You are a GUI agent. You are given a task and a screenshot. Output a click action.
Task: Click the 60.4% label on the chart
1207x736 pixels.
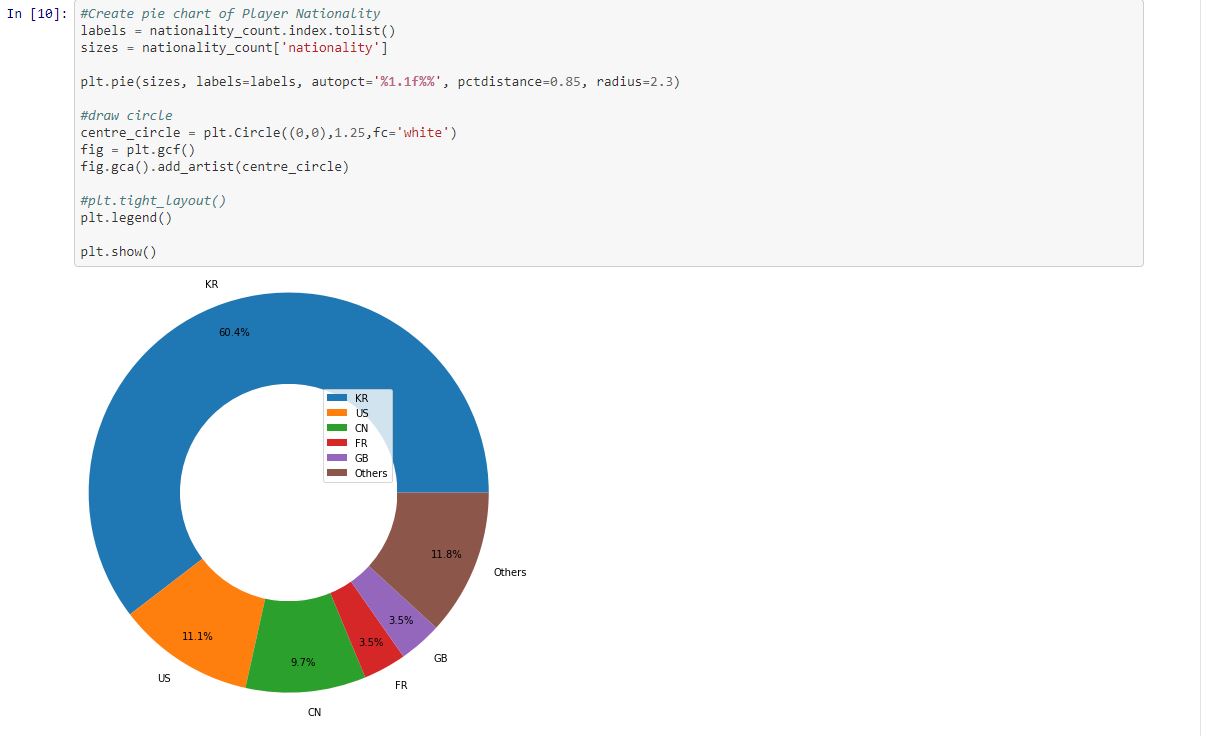234,332
